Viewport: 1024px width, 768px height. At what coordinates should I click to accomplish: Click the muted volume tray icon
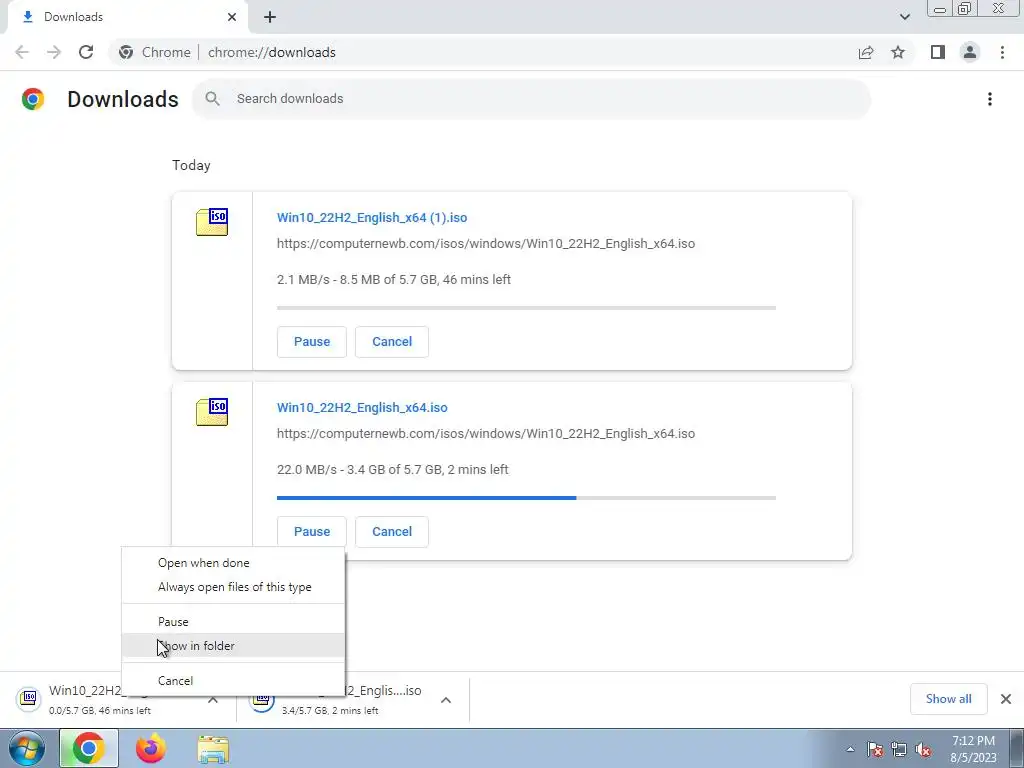pos(923,749)
